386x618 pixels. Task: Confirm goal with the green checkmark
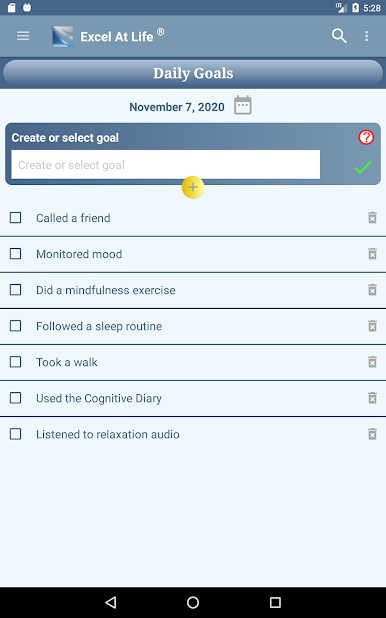[363, 167]
